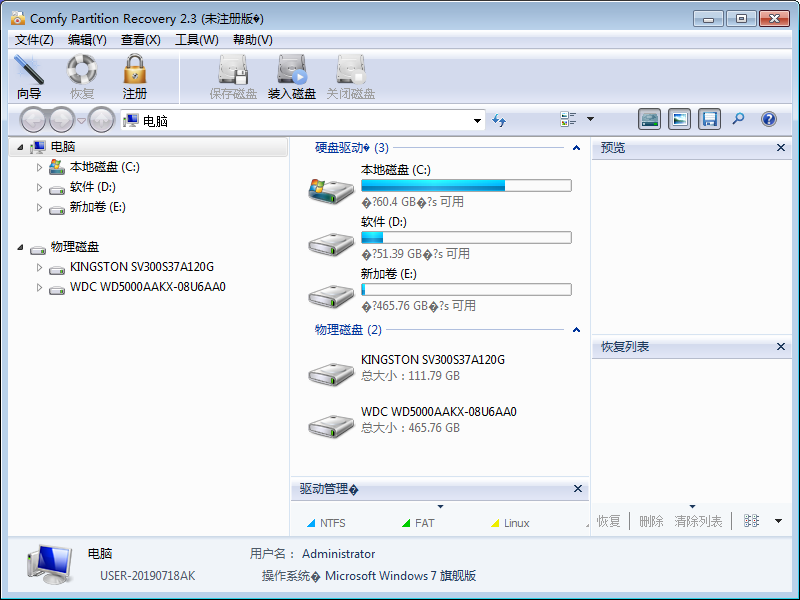Click the C: drive usage bar
Image resolution: width=800 pixels, height=600 pixels.
pos(466,186)
